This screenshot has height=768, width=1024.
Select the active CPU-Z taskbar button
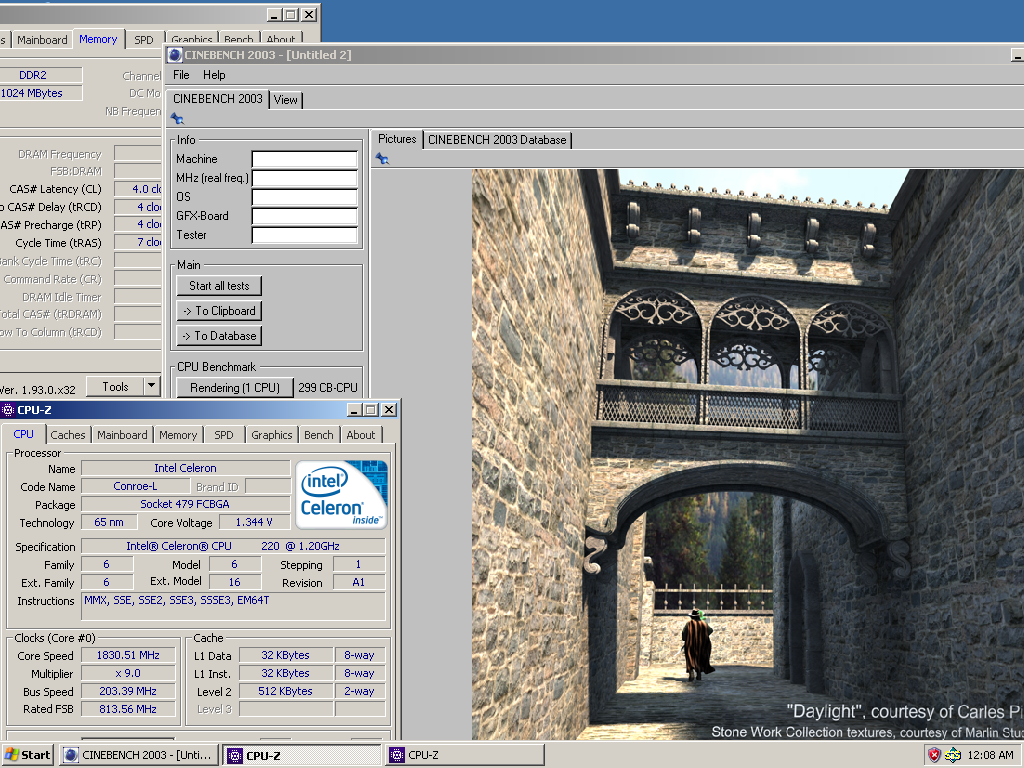tap(302, 755)
